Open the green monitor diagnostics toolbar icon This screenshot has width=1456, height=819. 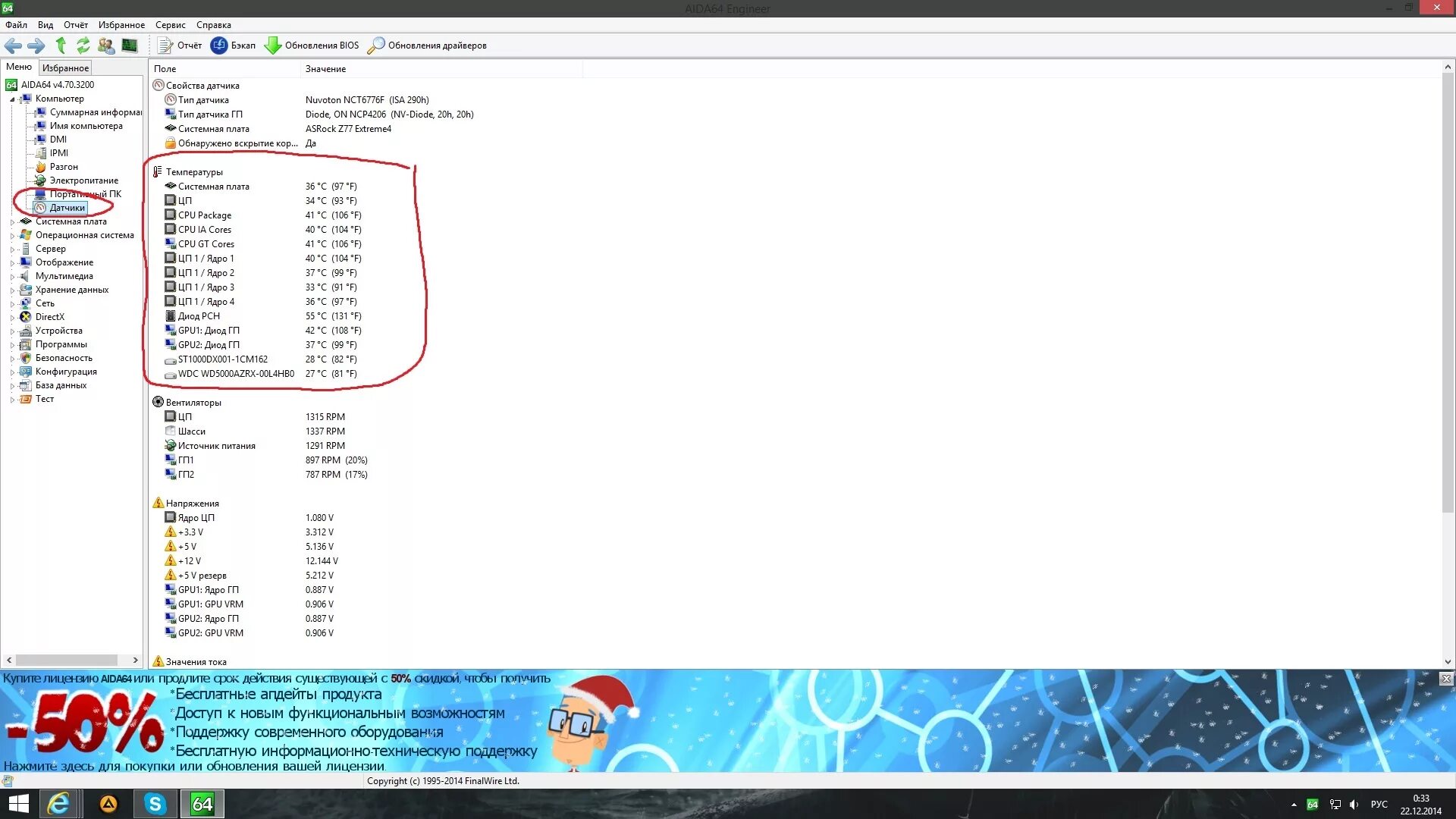pyautogui.click(x=130, y=45)
